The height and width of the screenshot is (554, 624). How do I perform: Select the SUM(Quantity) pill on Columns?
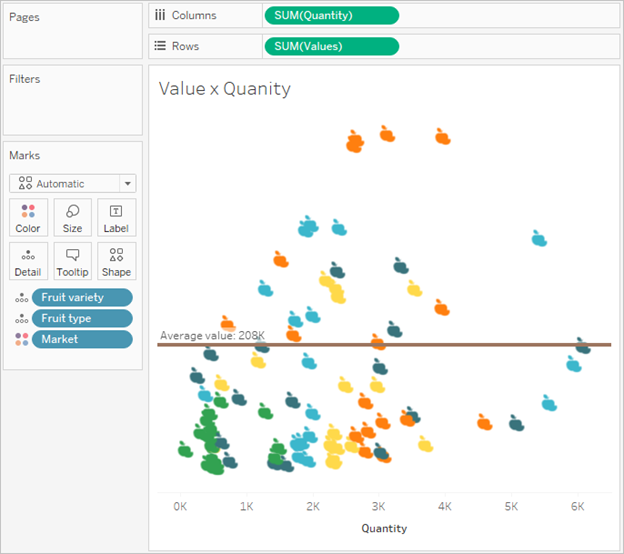pyautogui.click(x=332, y=16)
